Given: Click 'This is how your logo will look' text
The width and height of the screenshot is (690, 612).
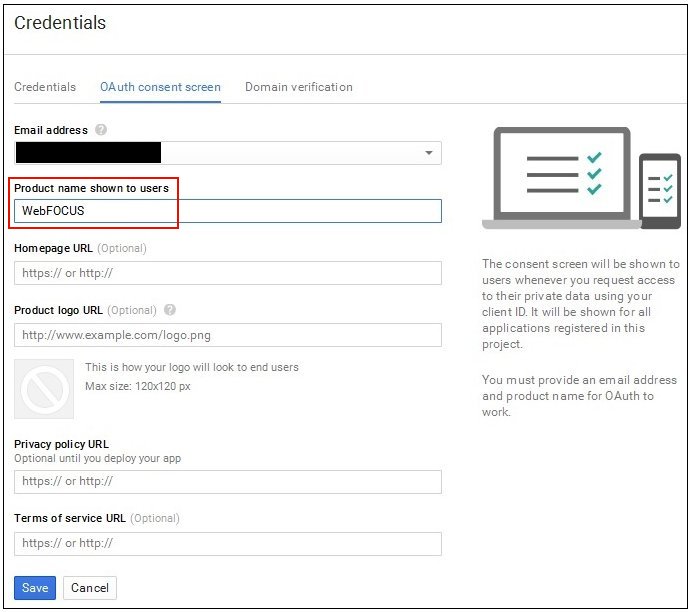Looking at the screenshot, I should (x=192, y=367).
